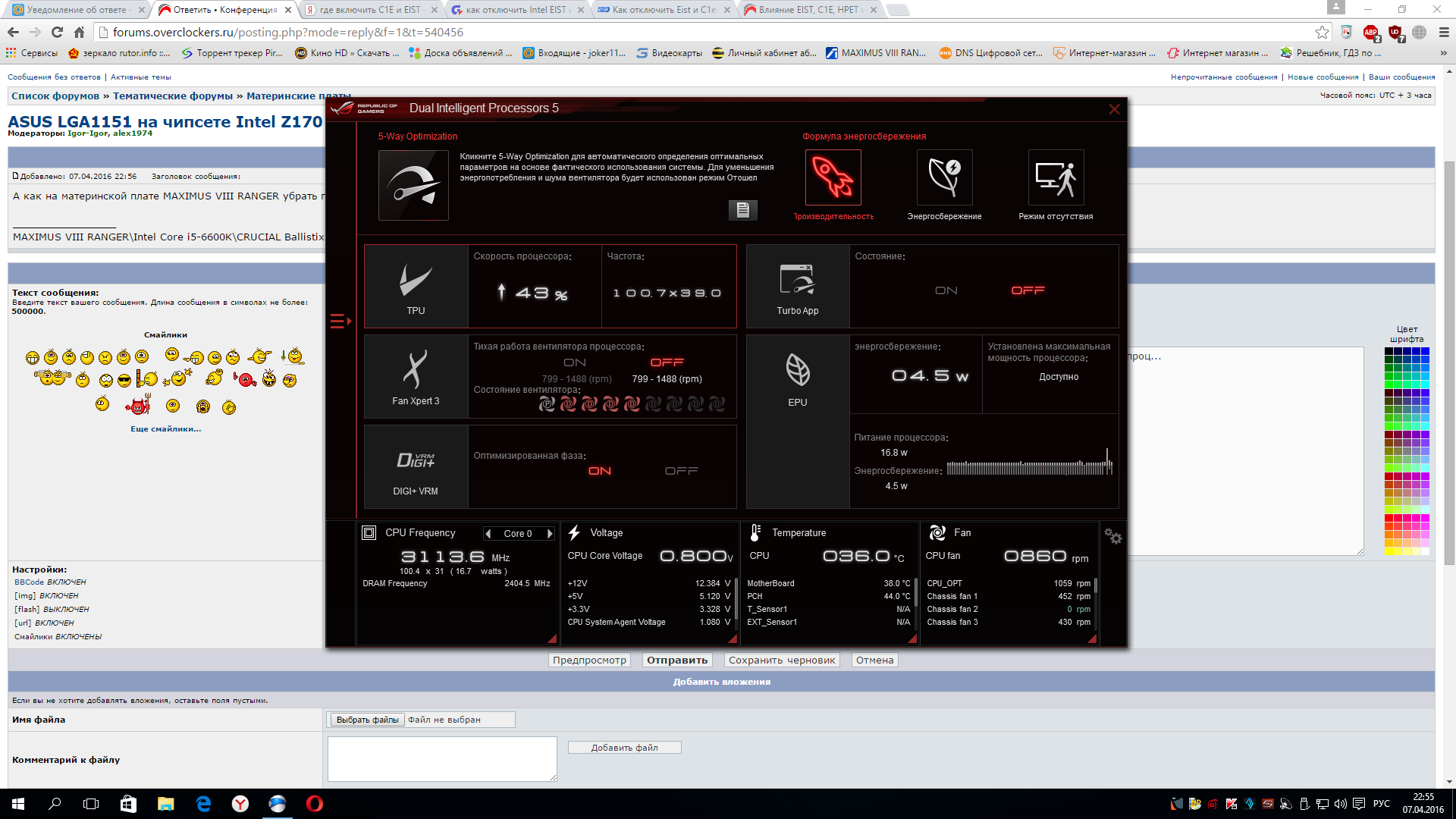Switch CPU fan quiet mode ON

[x=574, y=362]
